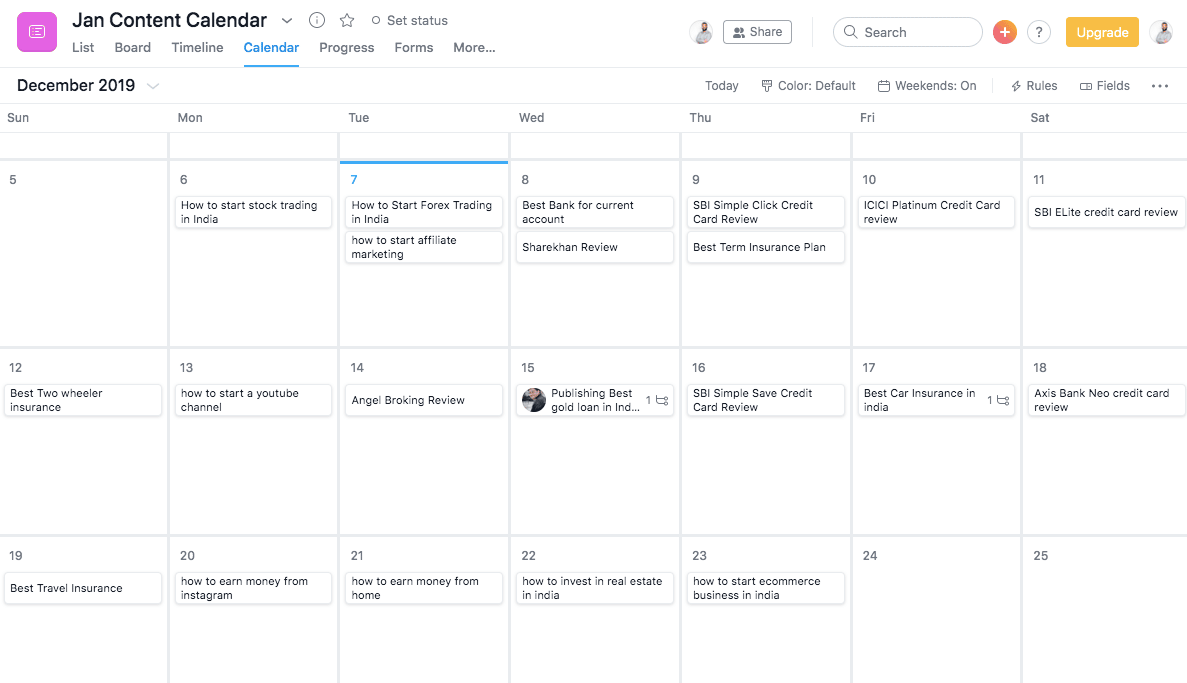
Task: Click the Upgrade button
Action: tap(1102, 32)
